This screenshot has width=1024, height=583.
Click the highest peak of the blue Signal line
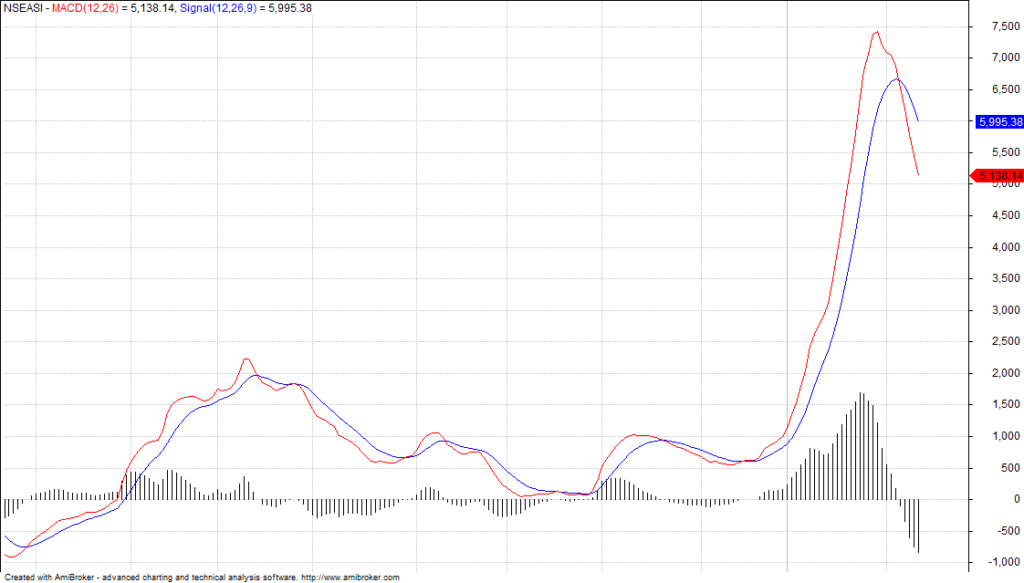coord(896,79)
